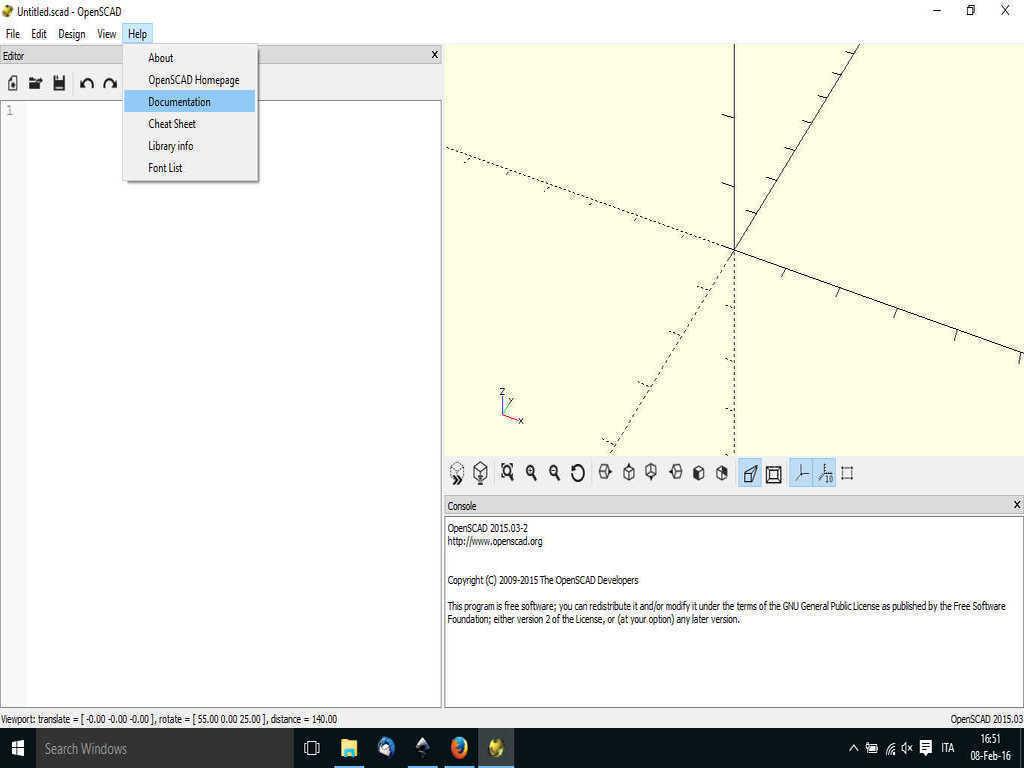Click the http://www.openscad.org text in Console

coord(495,541)
